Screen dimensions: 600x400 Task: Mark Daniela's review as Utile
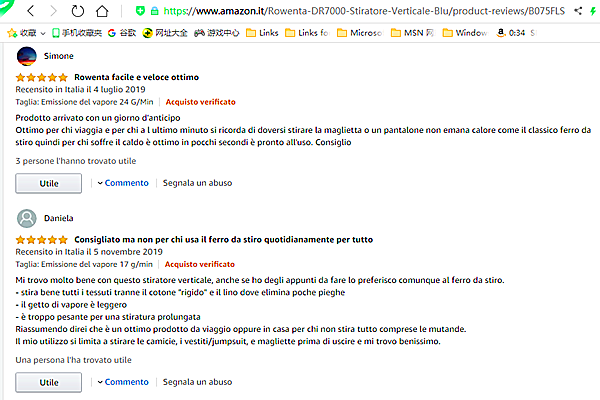pyautogui.click(x=49, y=382)
